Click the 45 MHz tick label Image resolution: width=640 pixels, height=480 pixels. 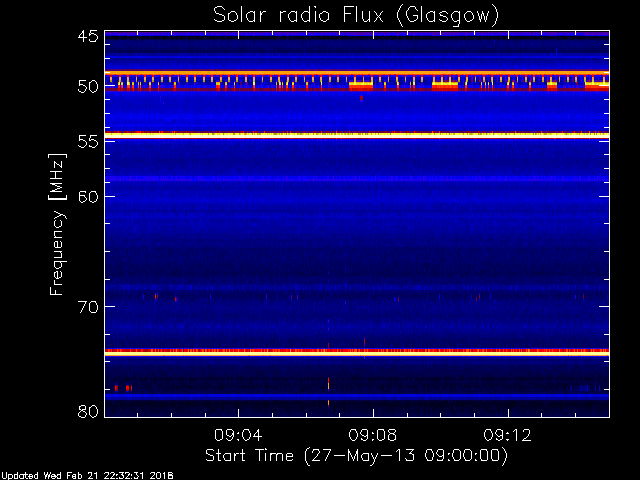point(87,36)
